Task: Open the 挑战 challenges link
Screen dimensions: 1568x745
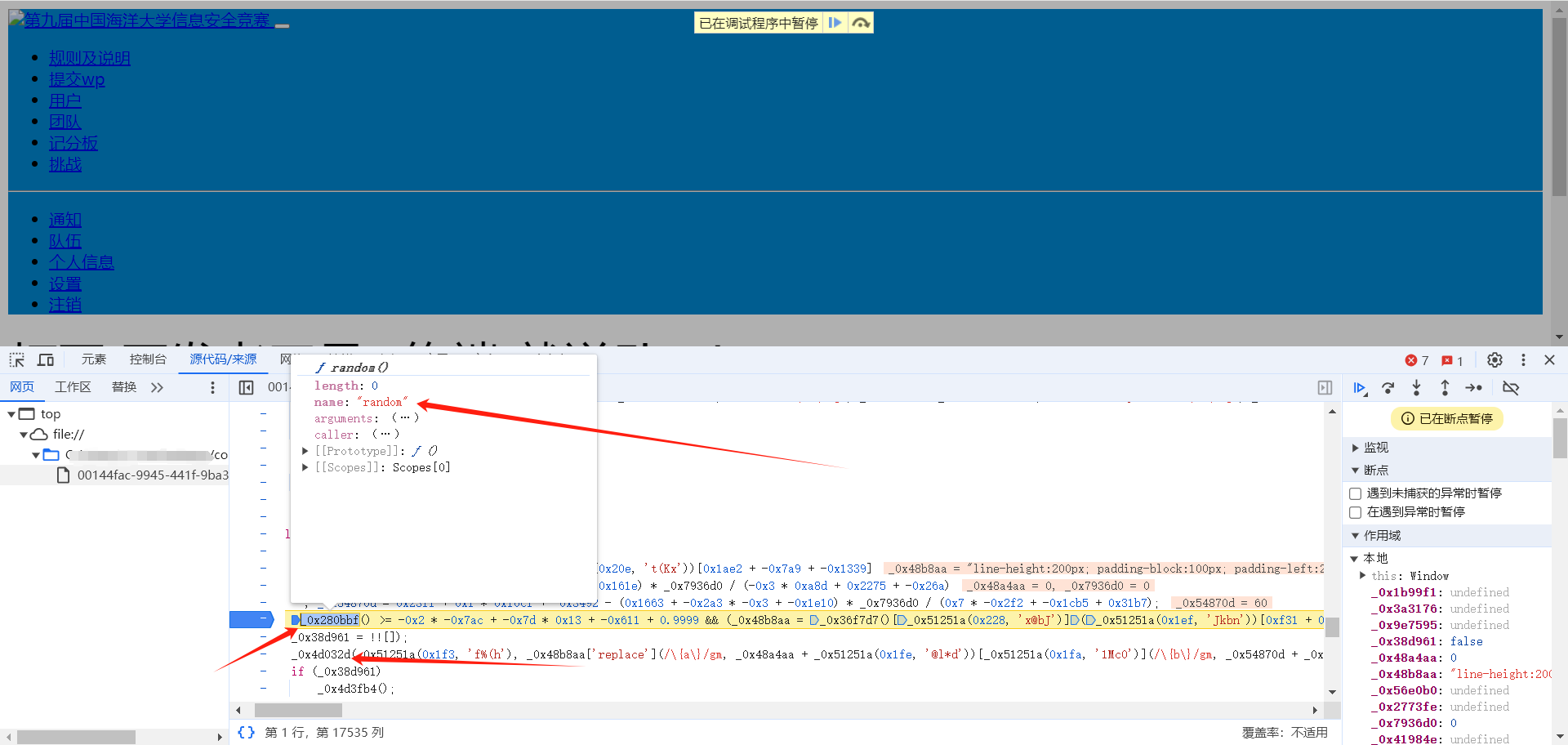Action: pos(65,164)
